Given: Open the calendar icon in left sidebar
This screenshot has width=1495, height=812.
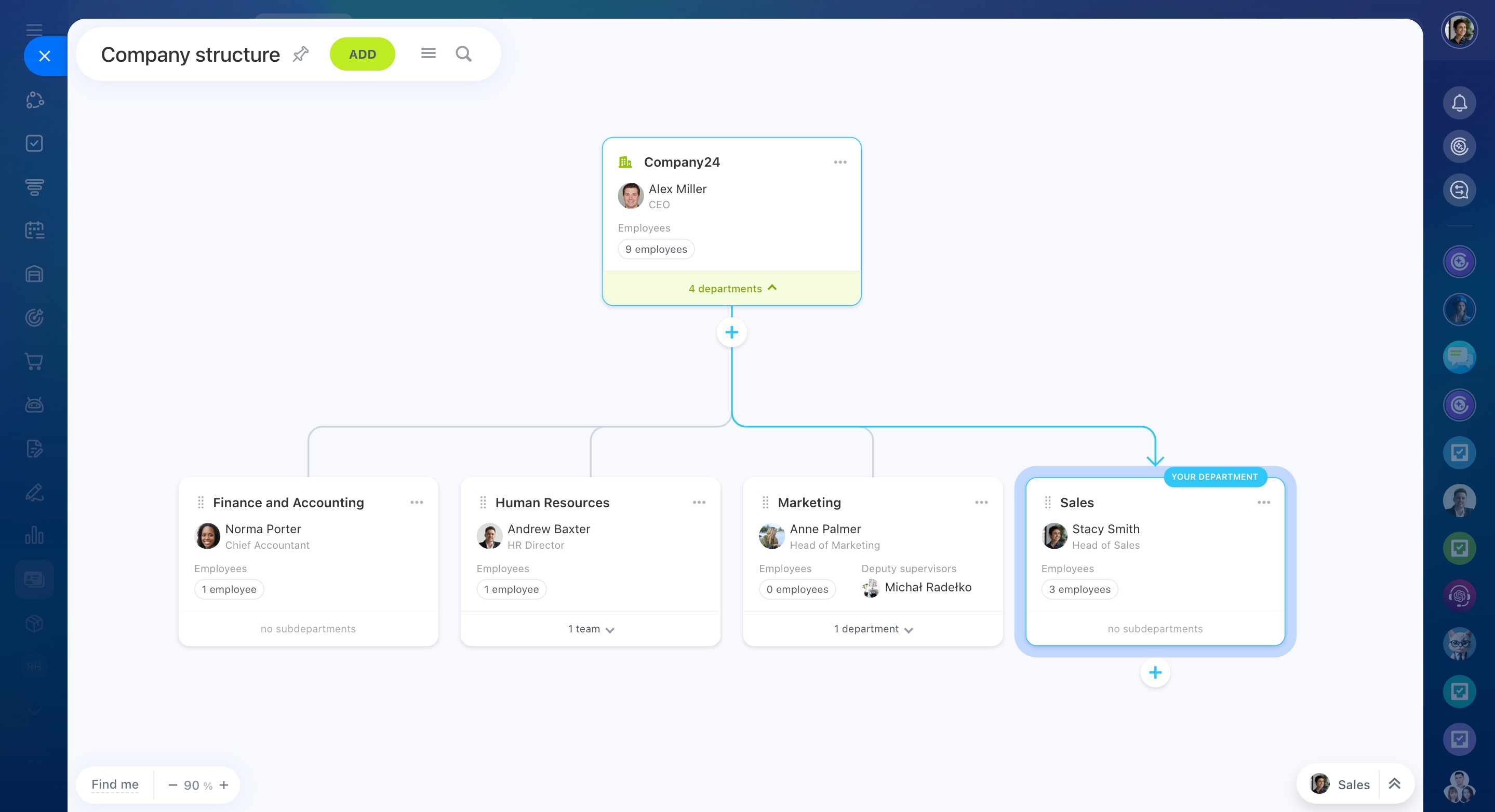Looking at the screenshot, I should (x=34, y=231).
